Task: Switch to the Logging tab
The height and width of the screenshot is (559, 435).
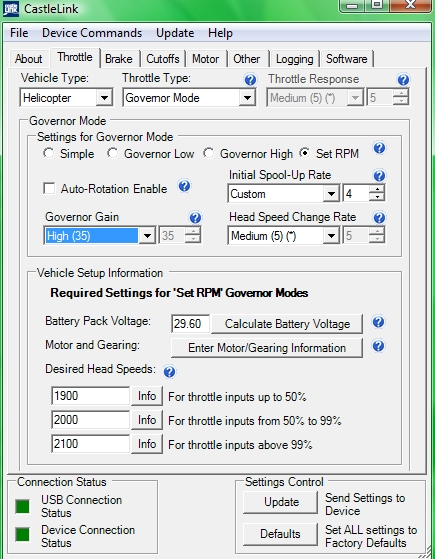Action: pyautogui.click(x=295, y=59)
